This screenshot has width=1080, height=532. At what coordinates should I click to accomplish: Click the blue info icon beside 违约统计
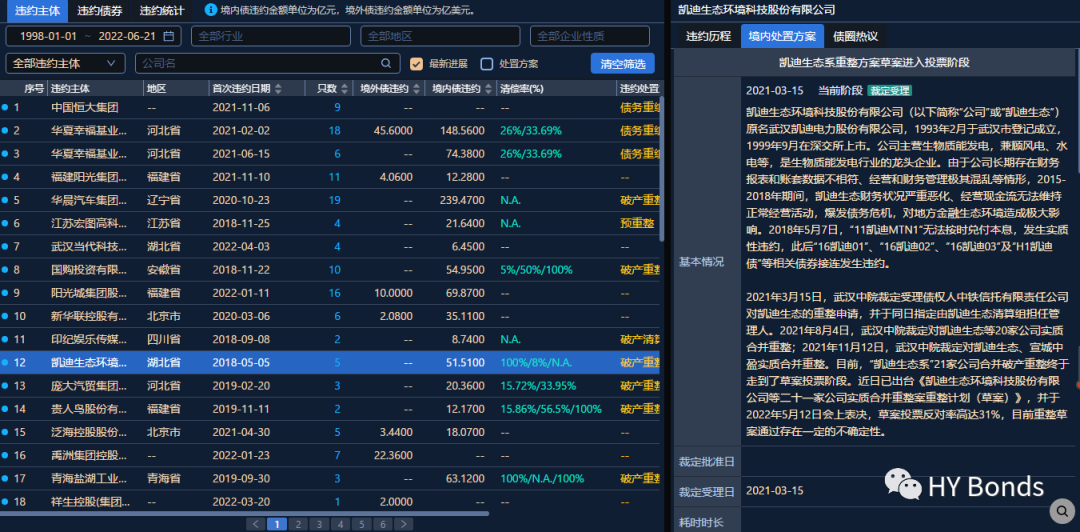click(x=211, y=10)
